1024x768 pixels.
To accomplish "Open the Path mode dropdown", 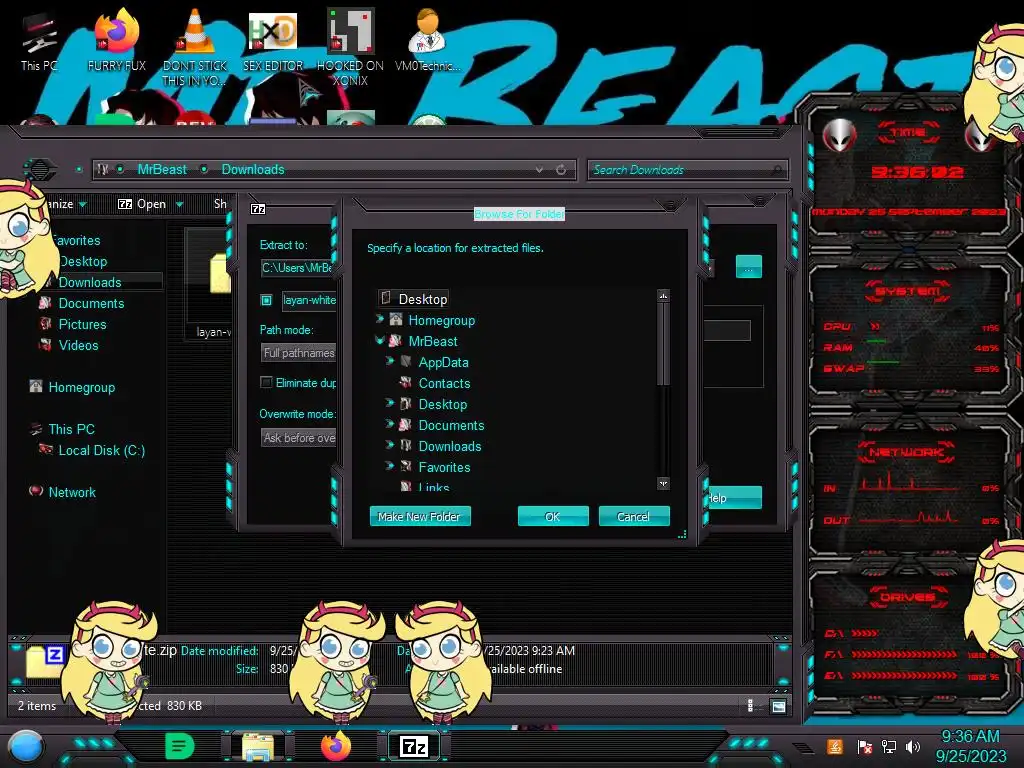I will coord(298,353).
